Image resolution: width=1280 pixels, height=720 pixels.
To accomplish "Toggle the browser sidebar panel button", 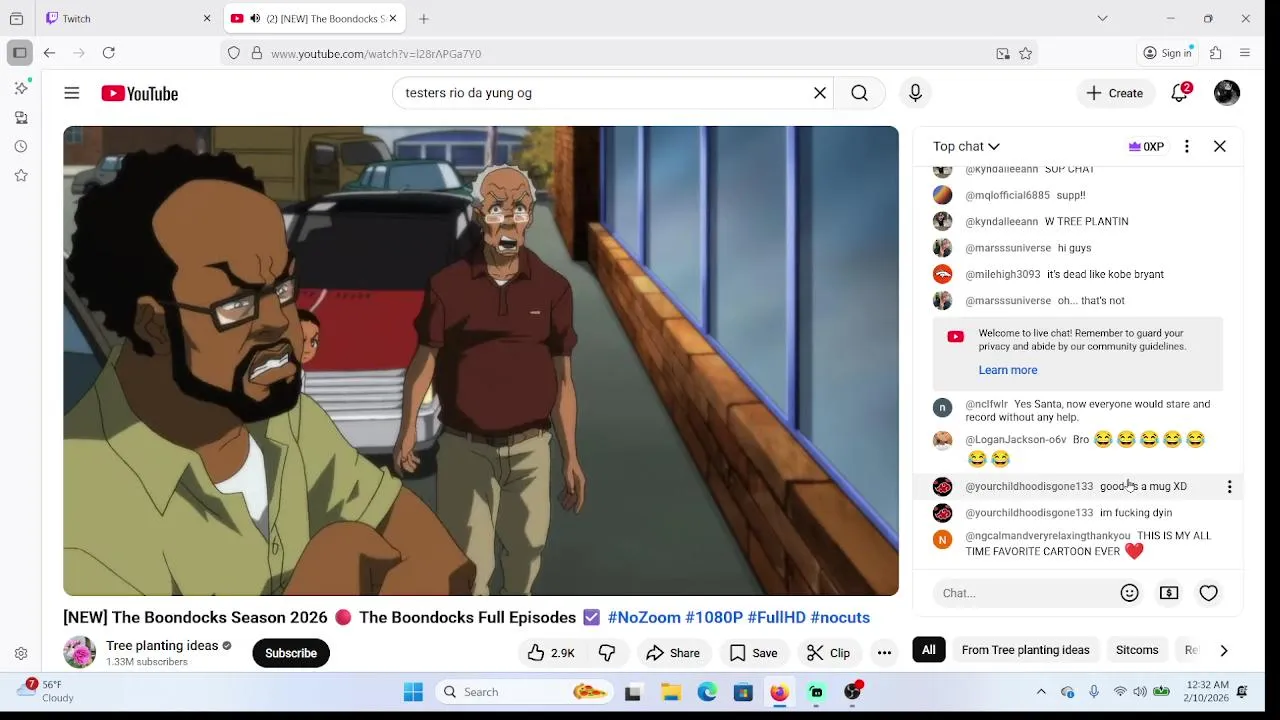I will [19, 53].
